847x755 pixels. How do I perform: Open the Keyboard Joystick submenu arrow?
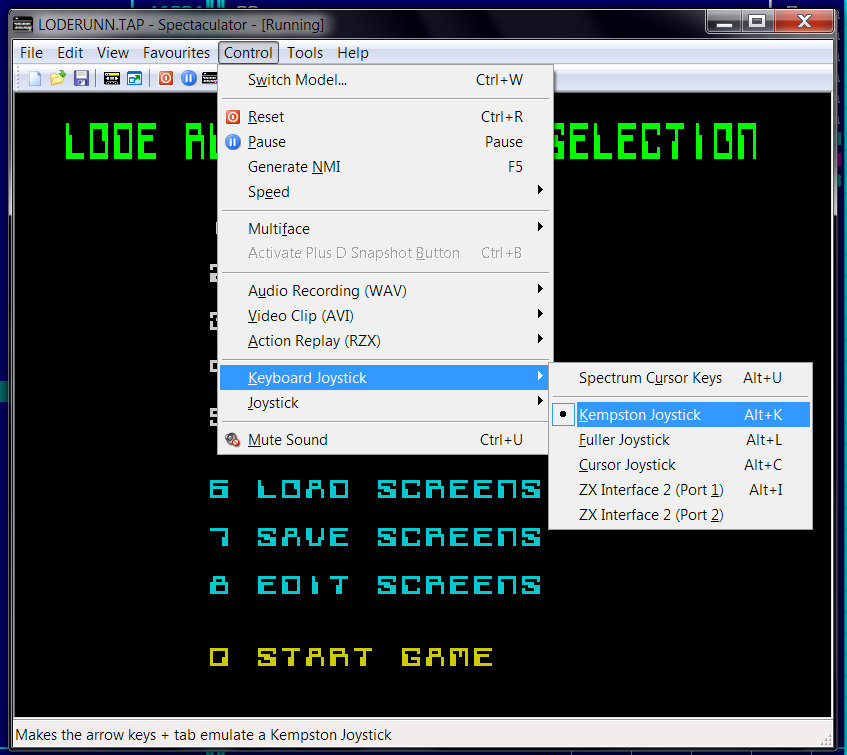[540, 376]
